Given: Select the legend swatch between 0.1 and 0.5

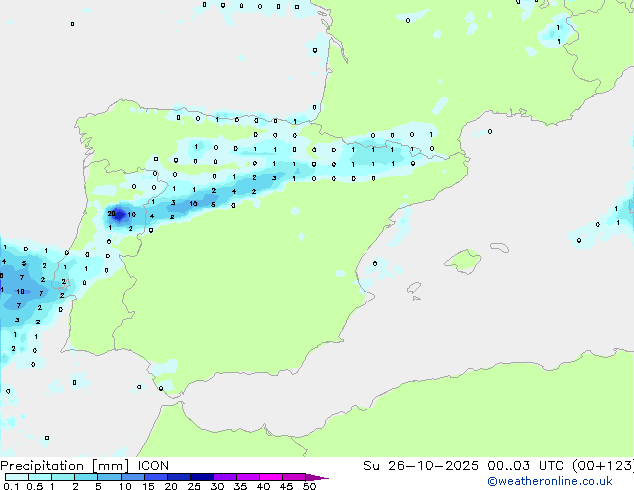Looking at the screenshot, I should tap(17, 477).
